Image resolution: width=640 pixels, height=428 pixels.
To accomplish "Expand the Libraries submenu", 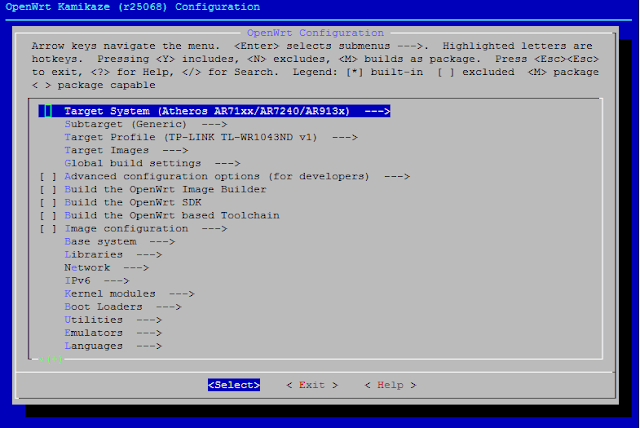I will click(112, 255).
